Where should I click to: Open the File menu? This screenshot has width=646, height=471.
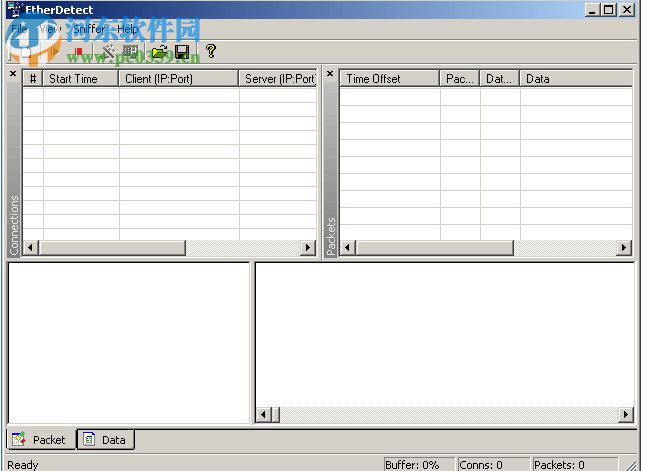[x=19, y=29]
